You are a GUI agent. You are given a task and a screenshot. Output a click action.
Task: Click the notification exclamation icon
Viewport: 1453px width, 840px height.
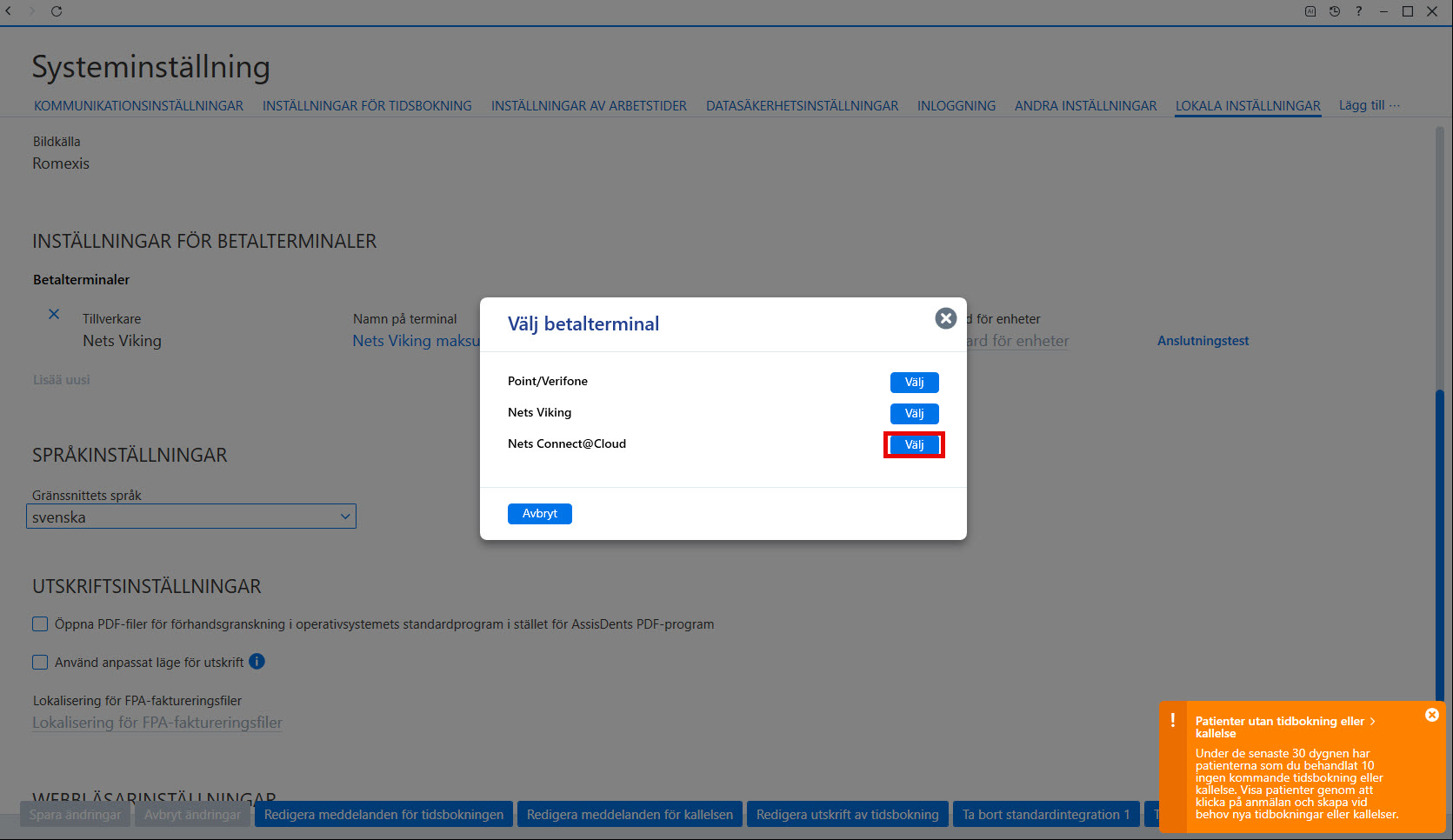[x=1173, y=720]
